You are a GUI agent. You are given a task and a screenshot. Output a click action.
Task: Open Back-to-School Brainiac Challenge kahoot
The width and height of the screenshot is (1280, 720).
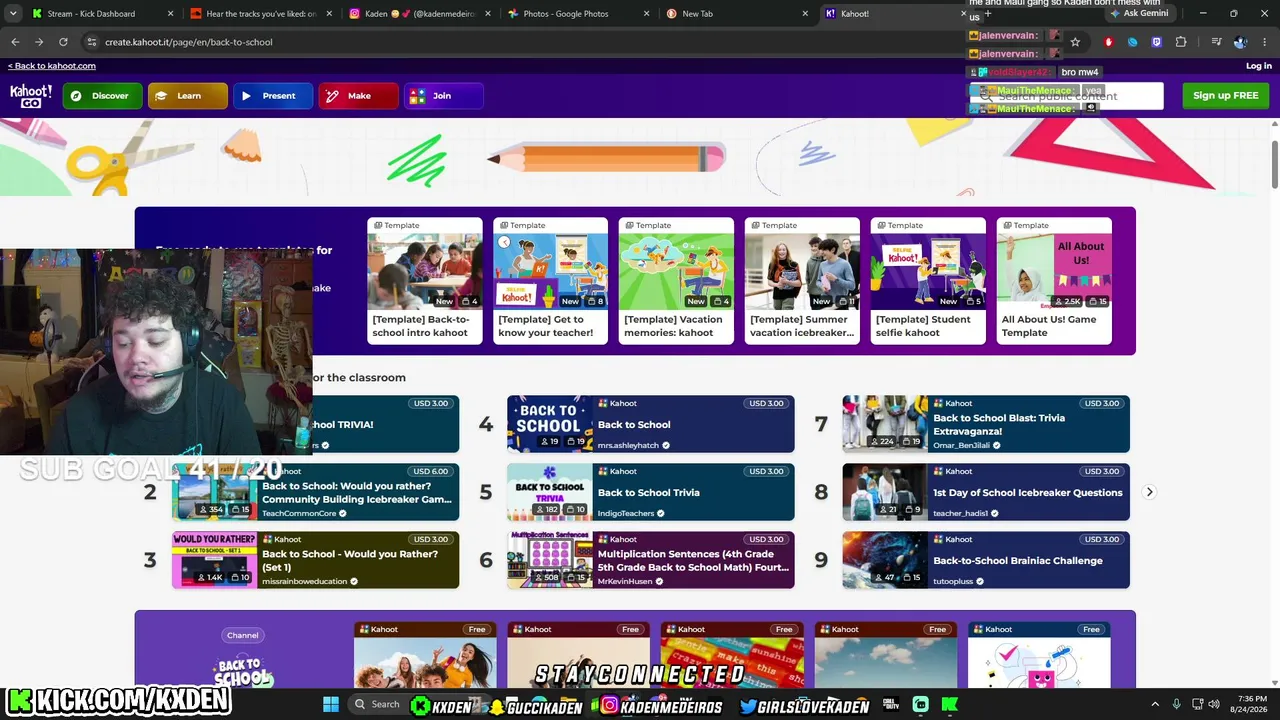986,560
